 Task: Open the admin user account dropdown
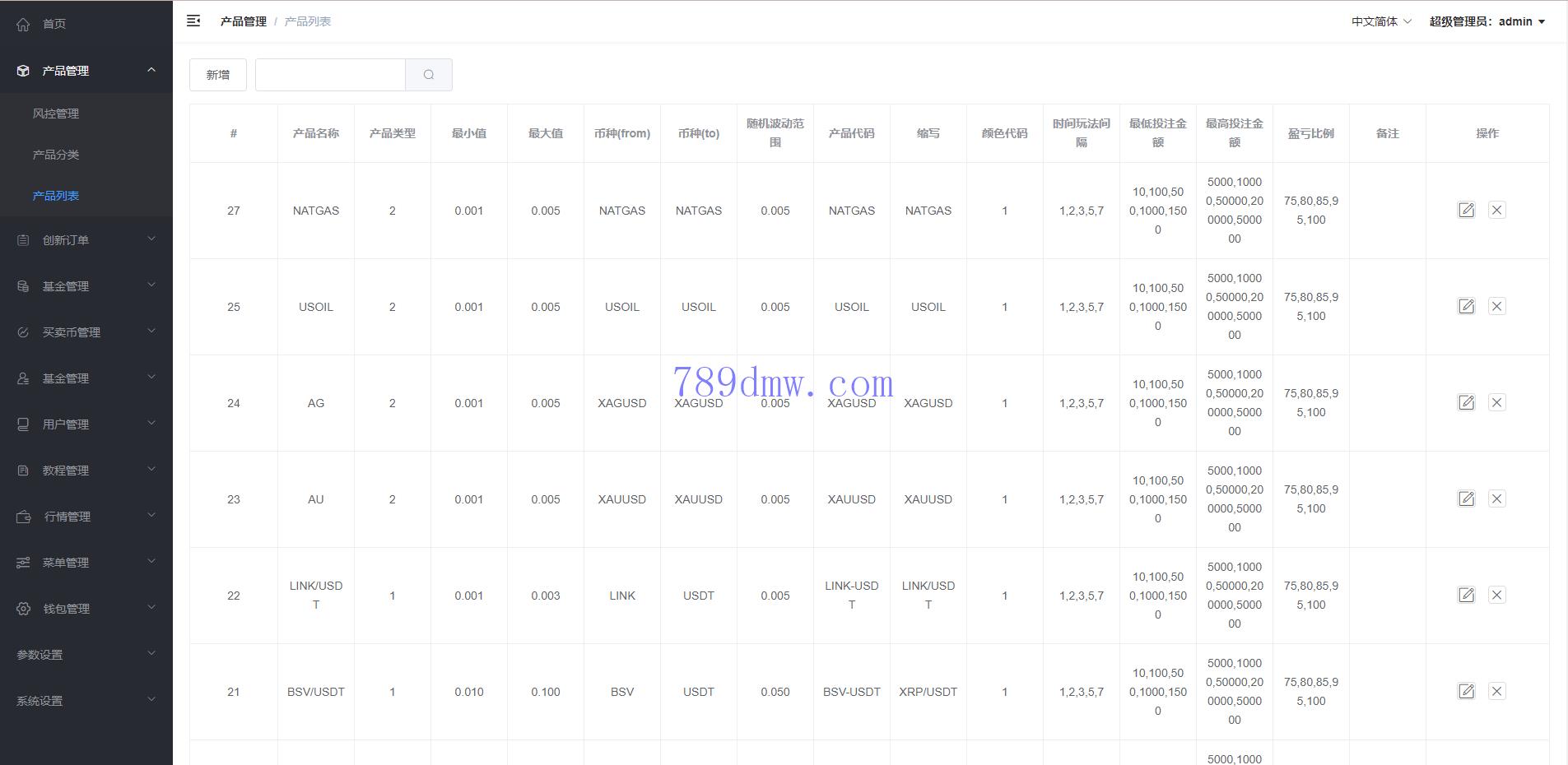[x=1487, y=21]
